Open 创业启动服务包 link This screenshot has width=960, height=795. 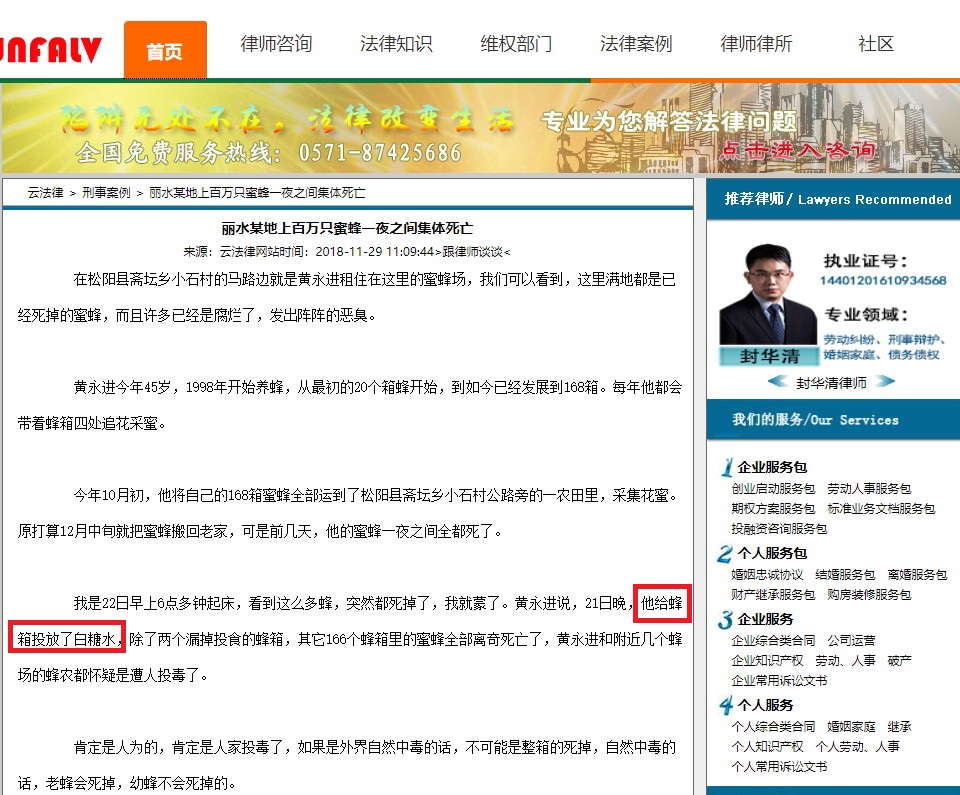773,489
